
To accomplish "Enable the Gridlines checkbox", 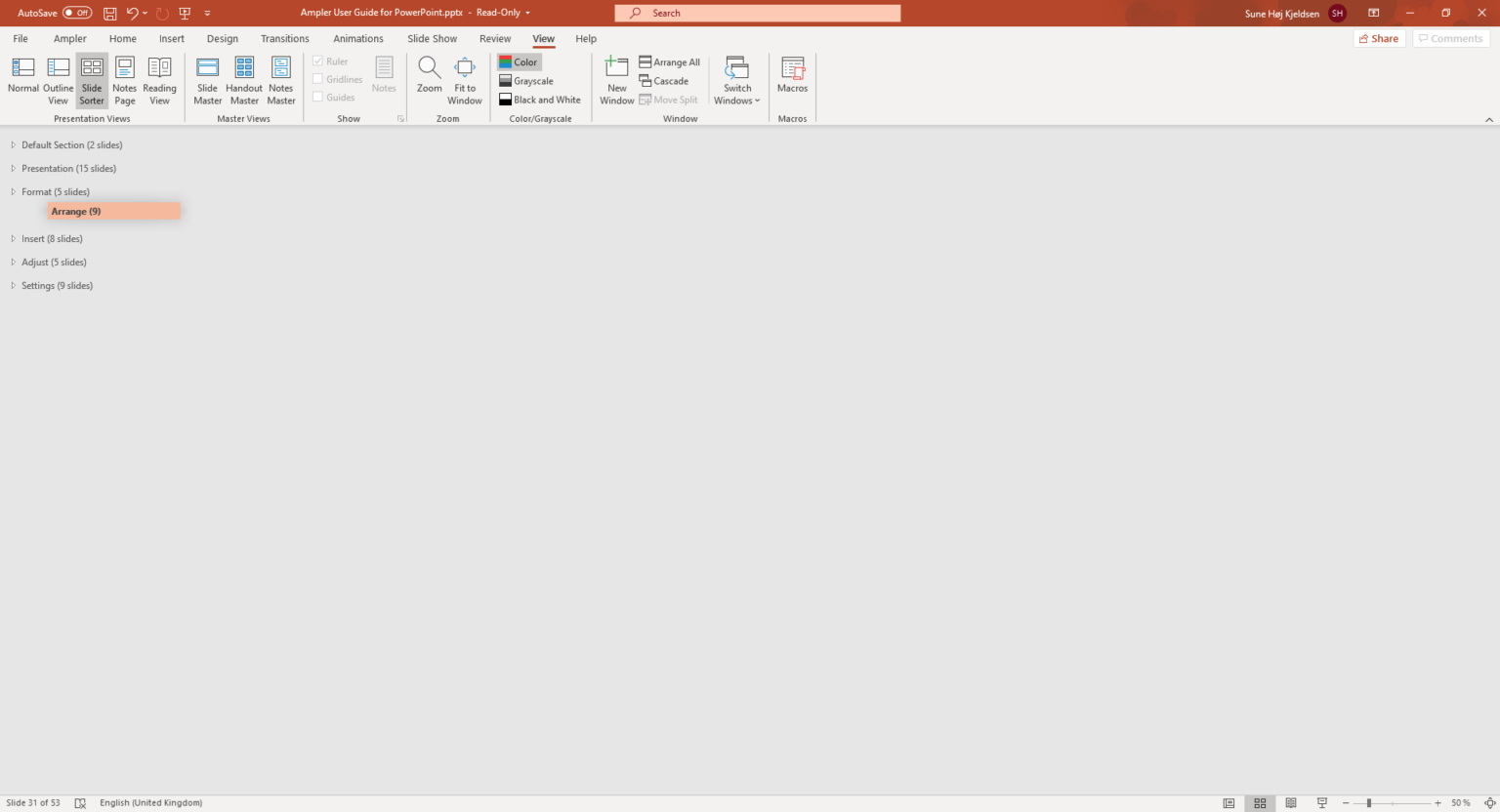I will pyautogui.click(x=337, y=79).
